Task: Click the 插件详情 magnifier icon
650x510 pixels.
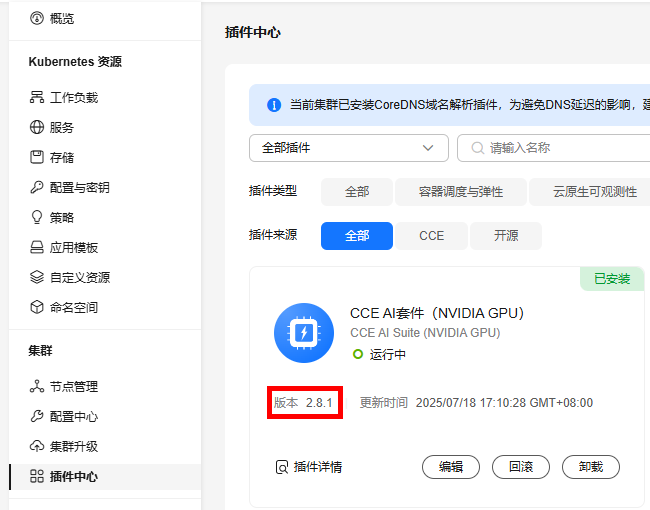Action: (x=281, y=467)
